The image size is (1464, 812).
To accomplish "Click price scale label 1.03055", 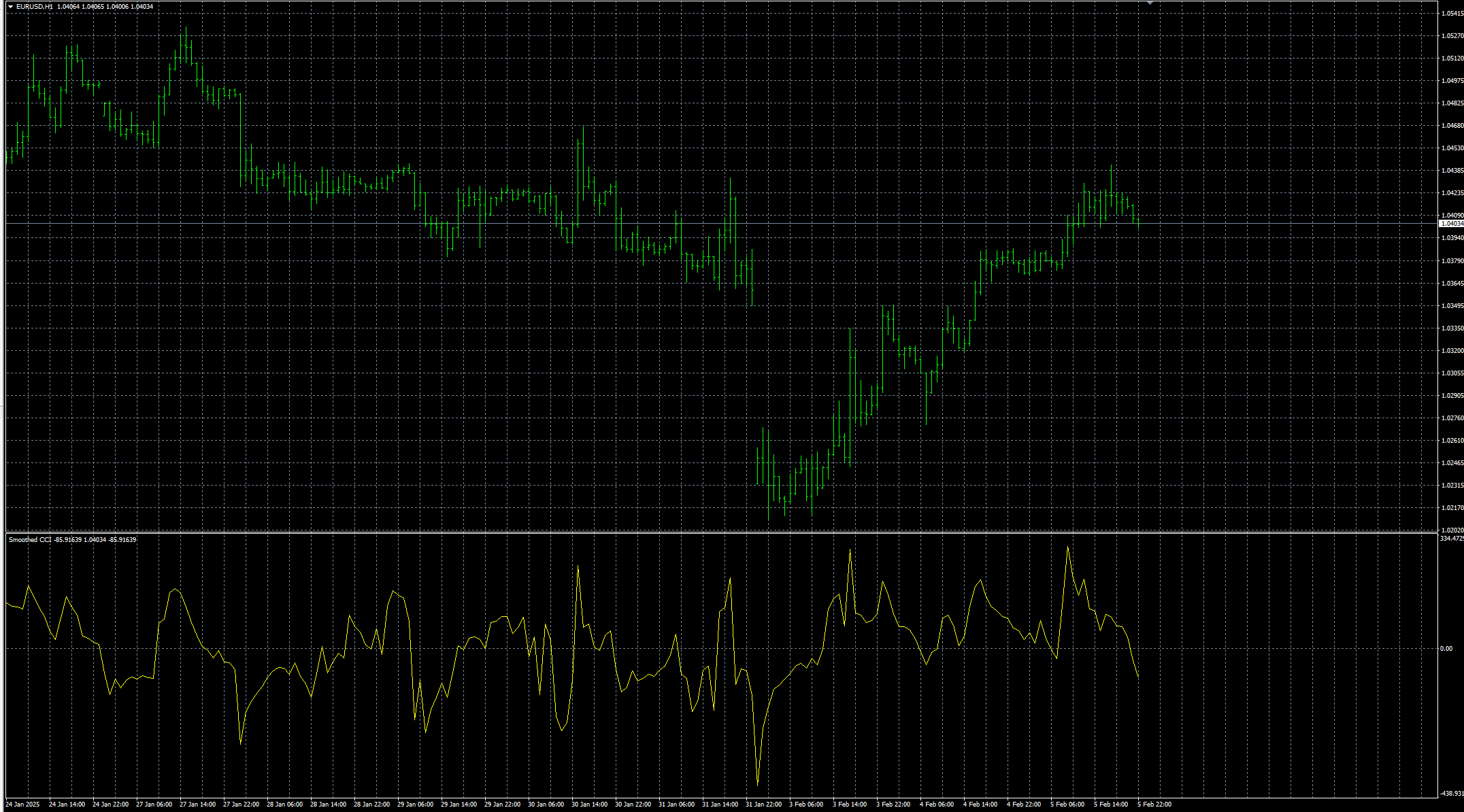I will [x=1452, y=373].
